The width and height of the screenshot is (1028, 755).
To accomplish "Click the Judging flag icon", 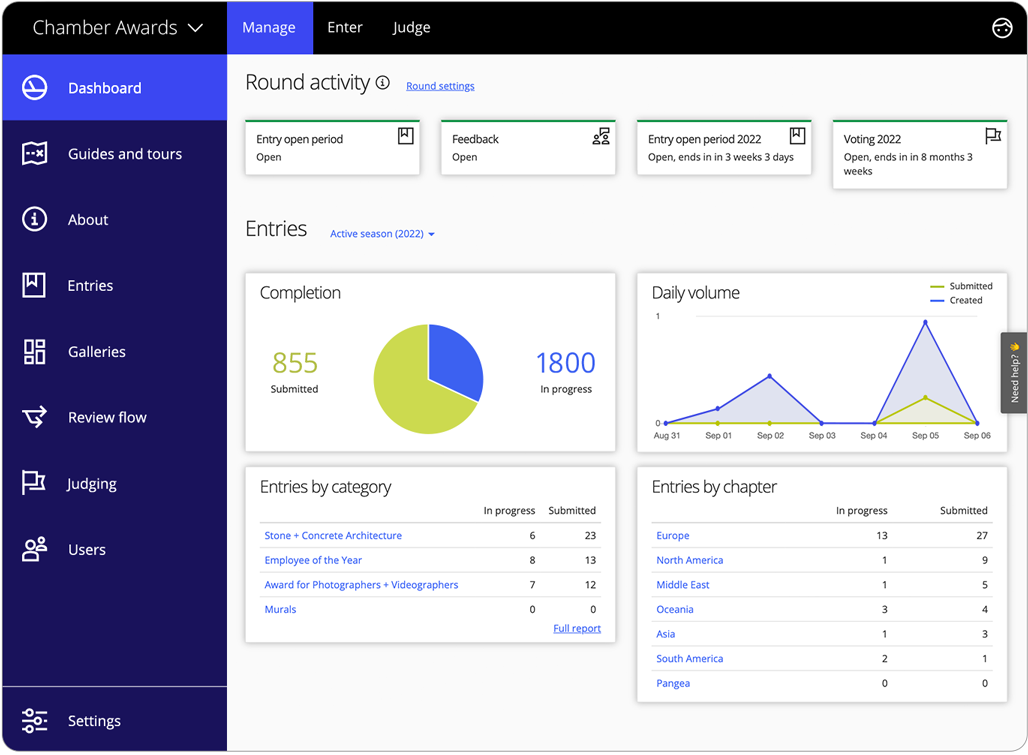I will point(33,483).
